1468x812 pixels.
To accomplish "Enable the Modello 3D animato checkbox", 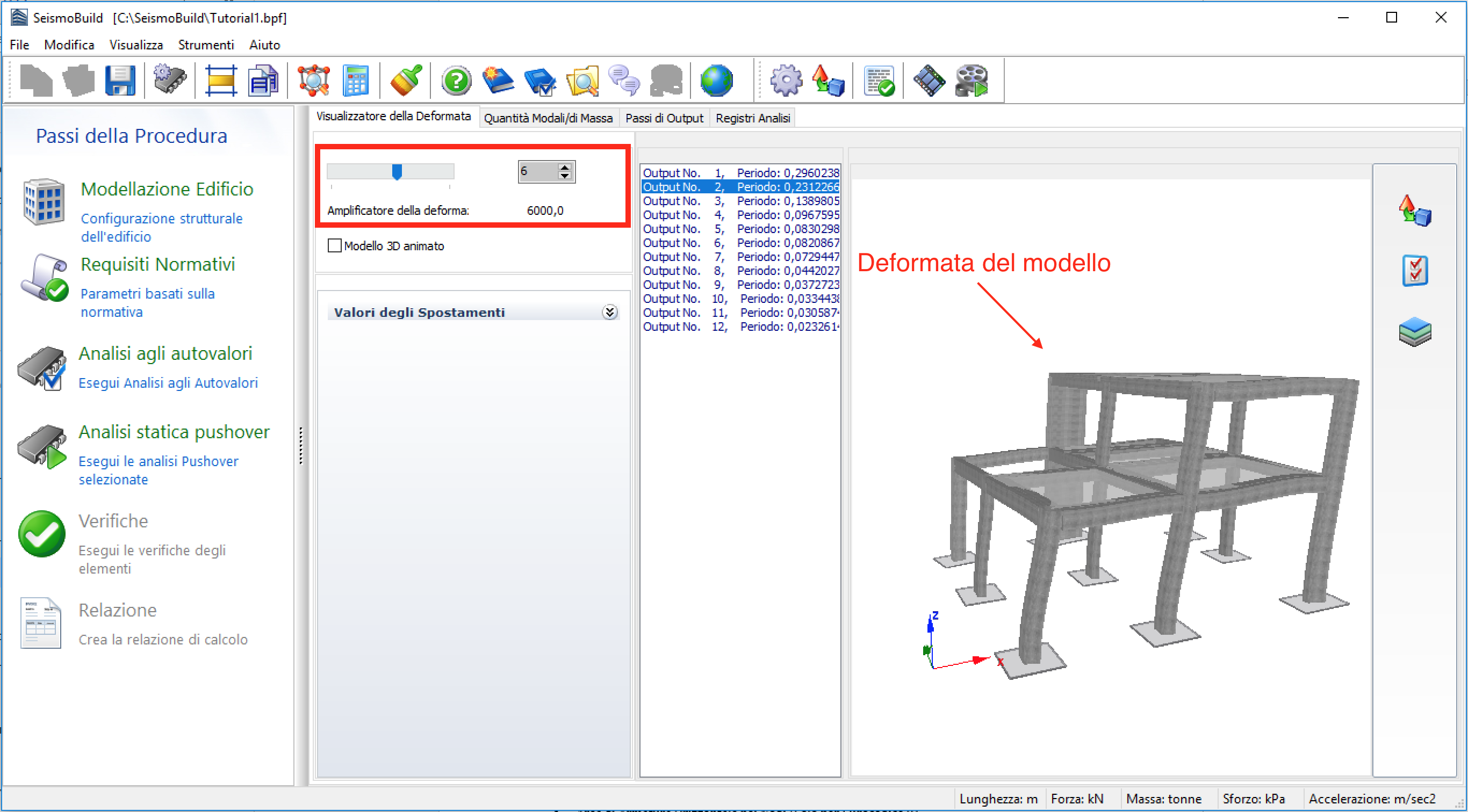I will pos(335,246).
